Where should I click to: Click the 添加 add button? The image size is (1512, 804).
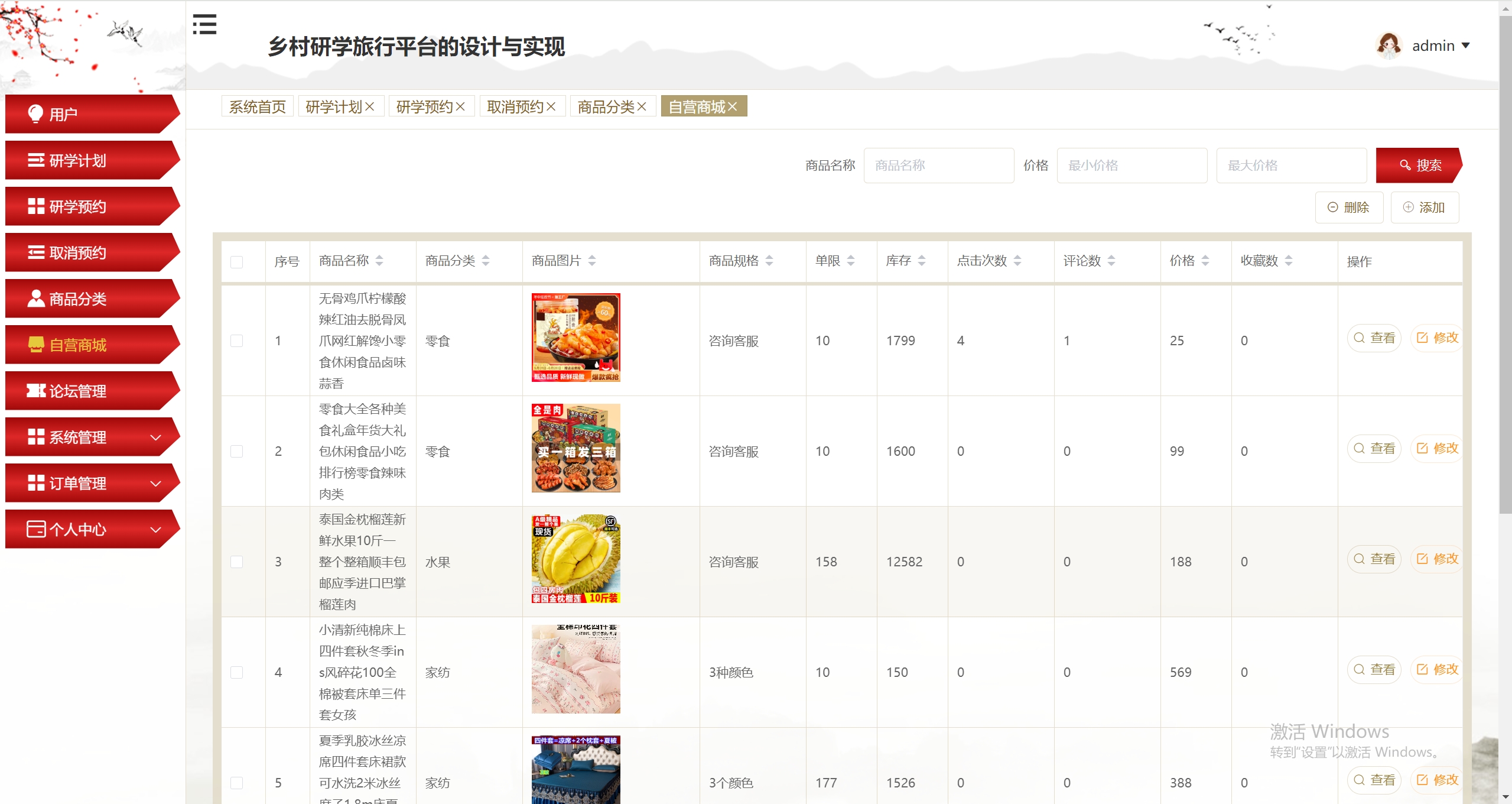[1425, 208]
